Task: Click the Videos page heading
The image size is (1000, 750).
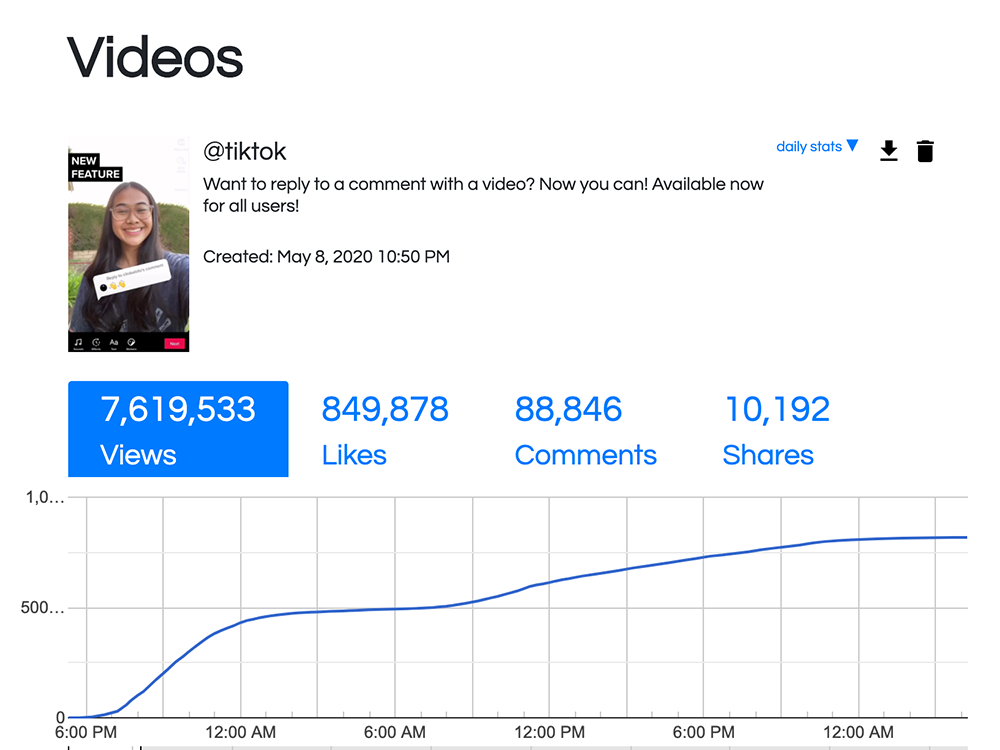Action: pyautogui.click(x=155, y=58)
